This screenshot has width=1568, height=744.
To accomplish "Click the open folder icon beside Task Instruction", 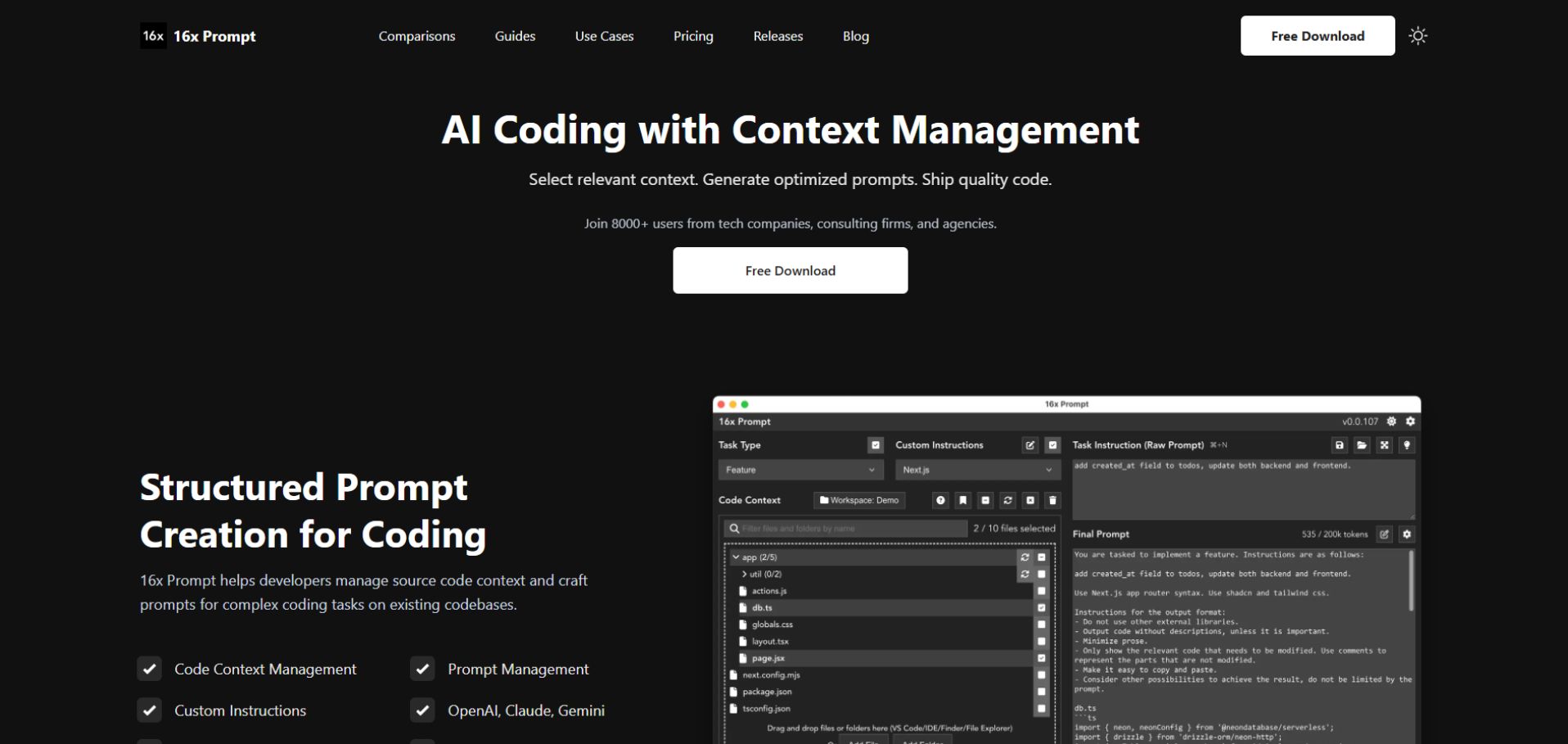I will (1362, 445).
